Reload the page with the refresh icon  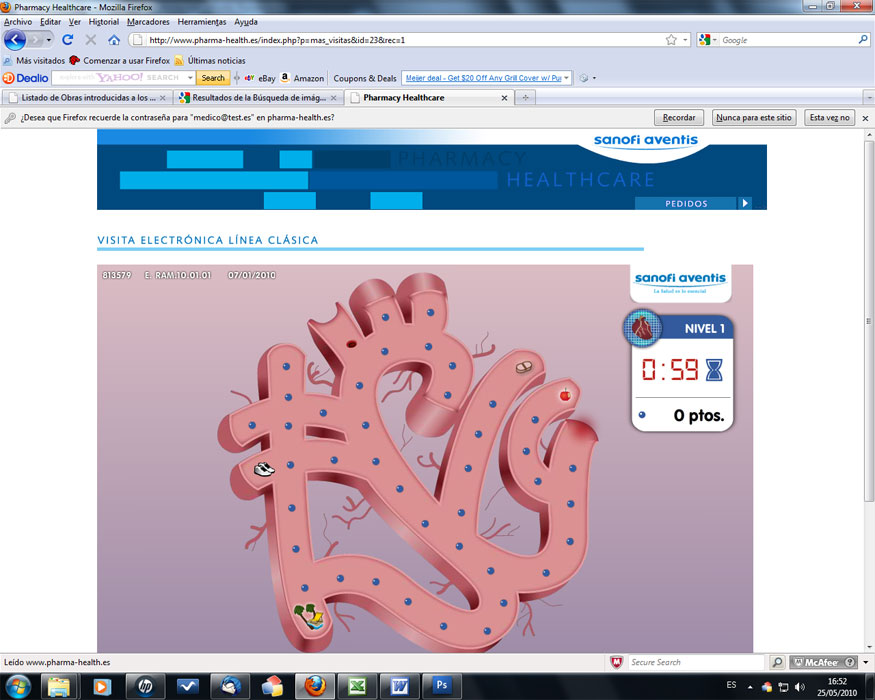(68, 40)
